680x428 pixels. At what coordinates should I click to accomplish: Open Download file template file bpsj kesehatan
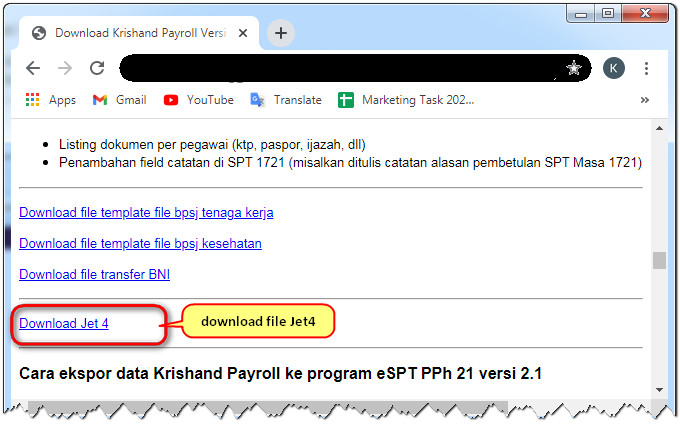click(140, 243)
